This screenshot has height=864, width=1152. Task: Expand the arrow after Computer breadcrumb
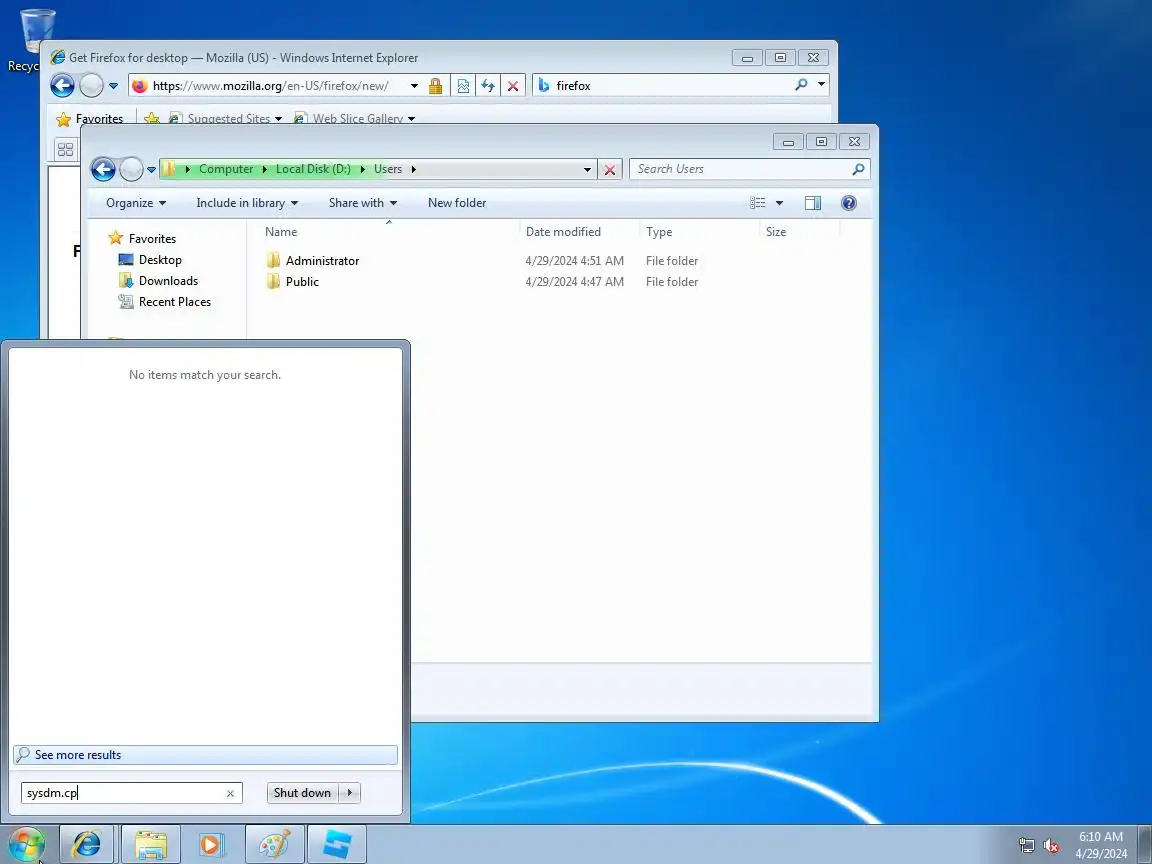click(x=264, y=169)
